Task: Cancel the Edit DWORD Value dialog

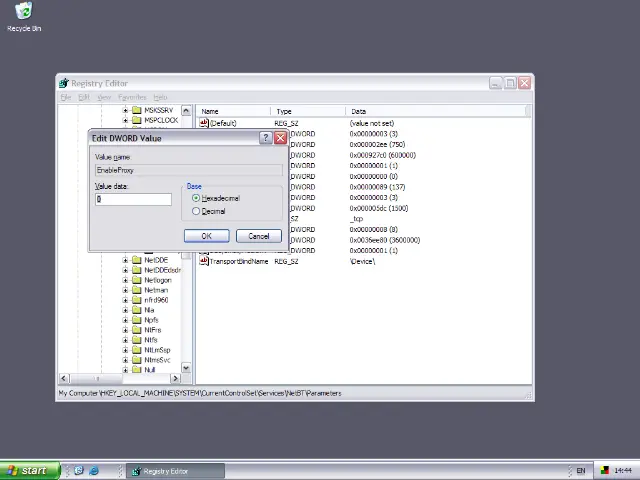Action: click(259, 236)
